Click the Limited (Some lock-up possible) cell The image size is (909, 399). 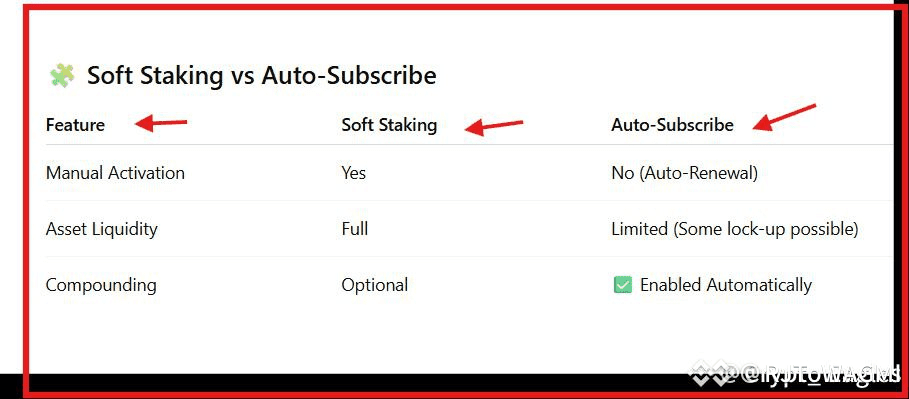tap(735, 229)
